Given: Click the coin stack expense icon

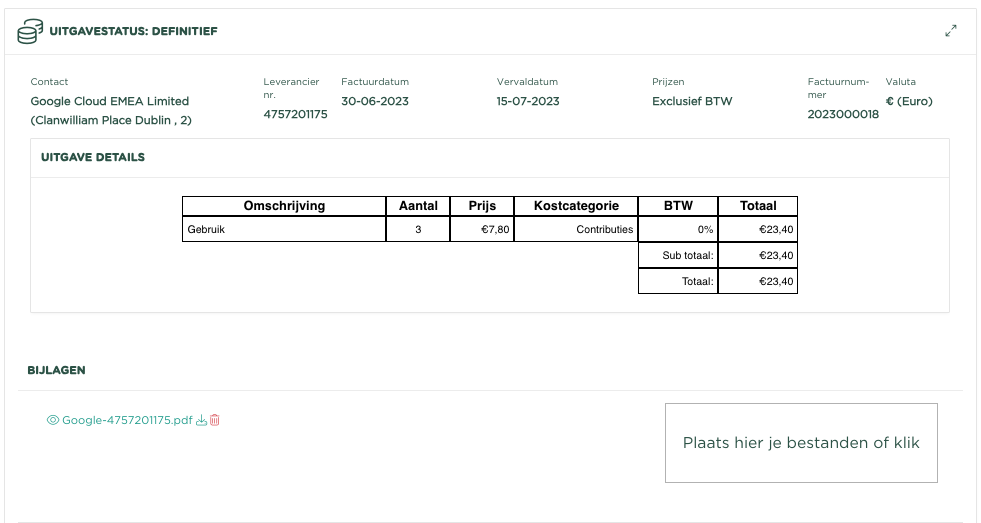Looking at the screenshot, I should [x=30, y=31].
